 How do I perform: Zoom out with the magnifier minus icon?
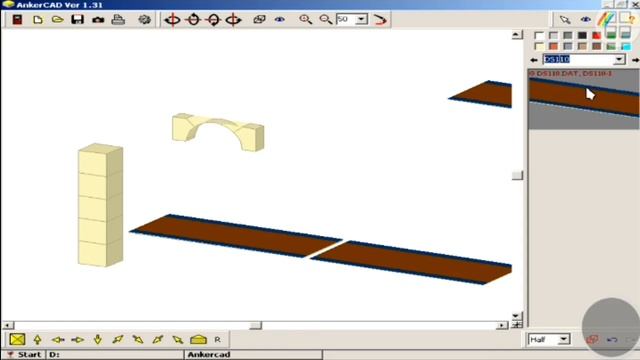coord(325,19)
